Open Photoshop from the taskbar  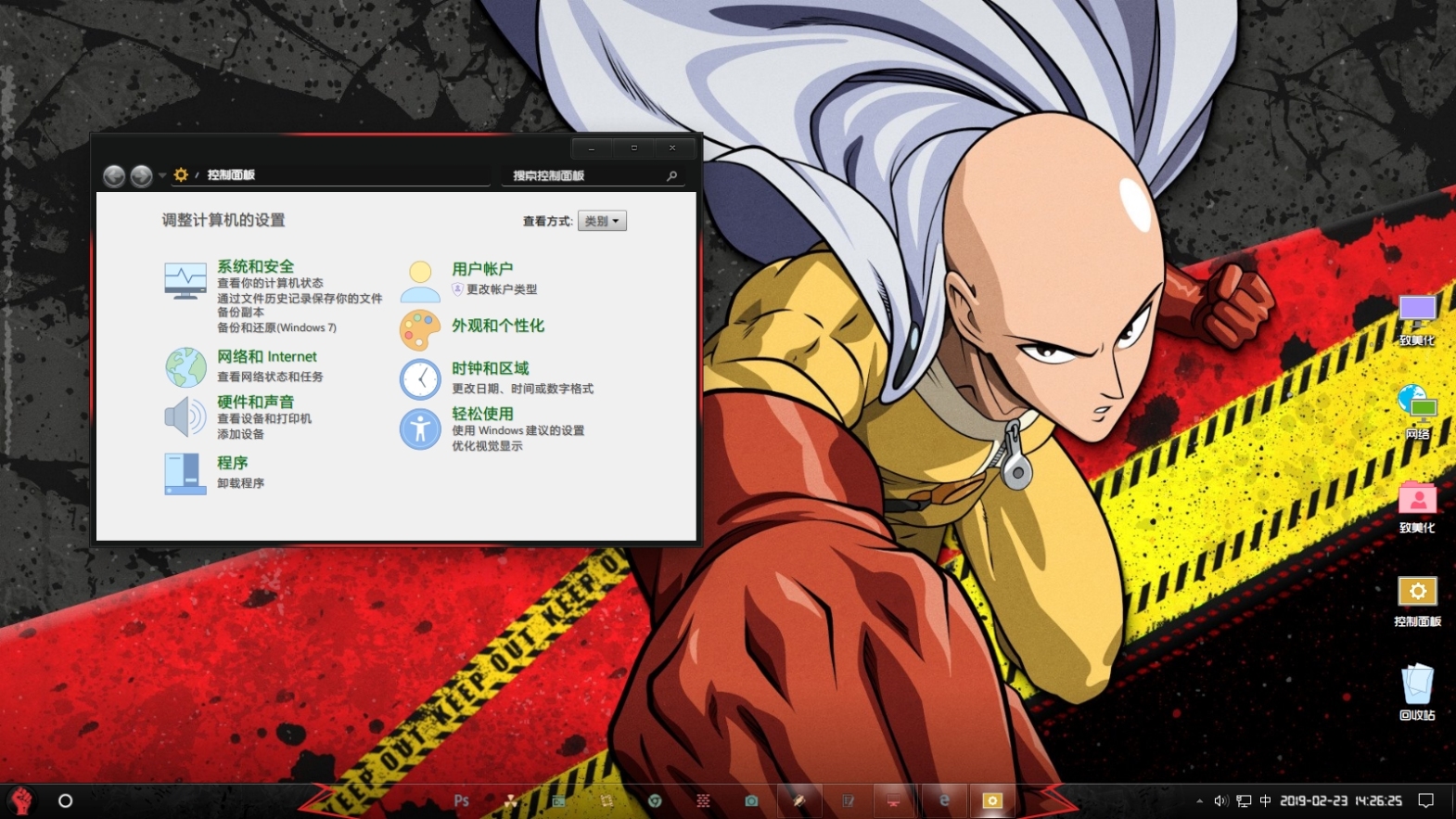pyautogui.click(x=461, y=800)
